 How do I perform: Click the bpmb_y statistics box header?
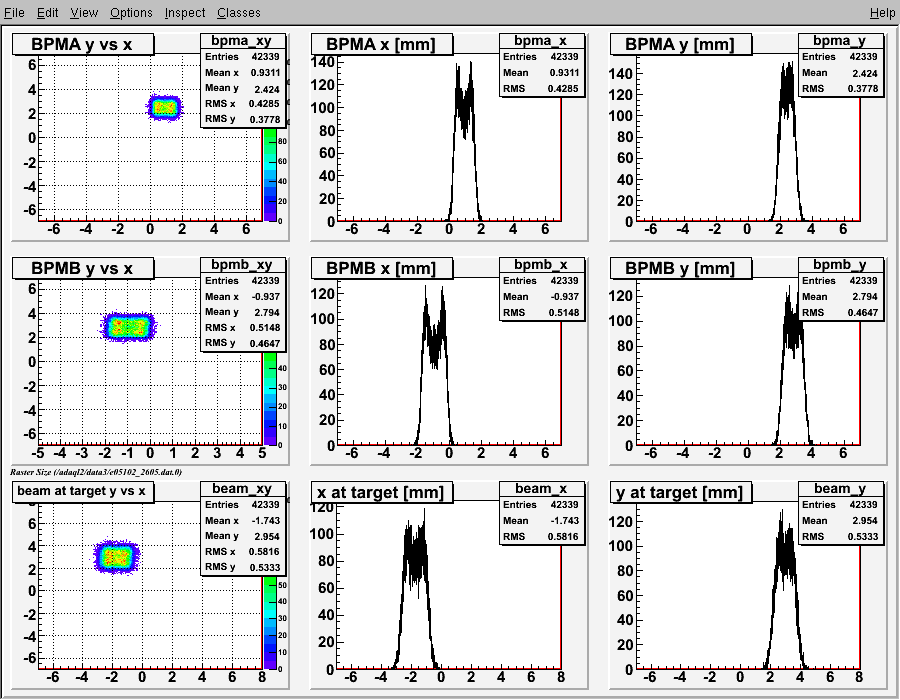pos(840,265)
